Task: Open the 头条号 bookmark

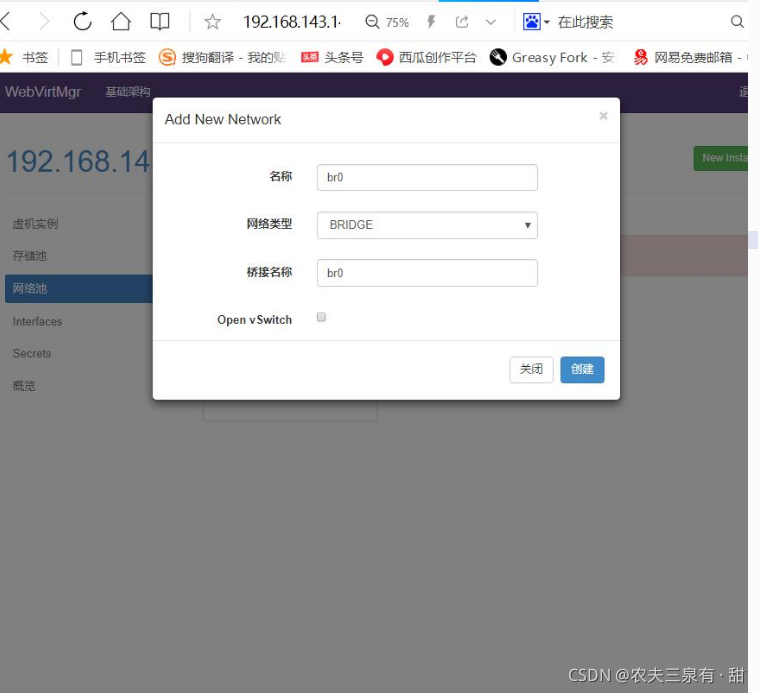Action: pyautogui.click(x=332, y=57)
